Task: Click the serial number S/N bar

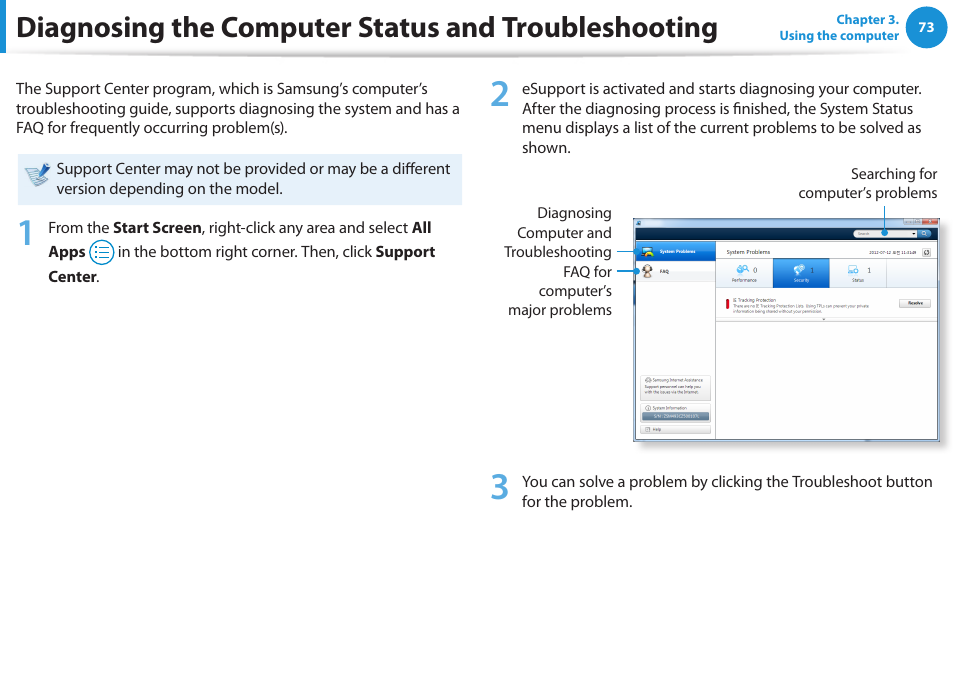Action: click(x=675, y=417)
